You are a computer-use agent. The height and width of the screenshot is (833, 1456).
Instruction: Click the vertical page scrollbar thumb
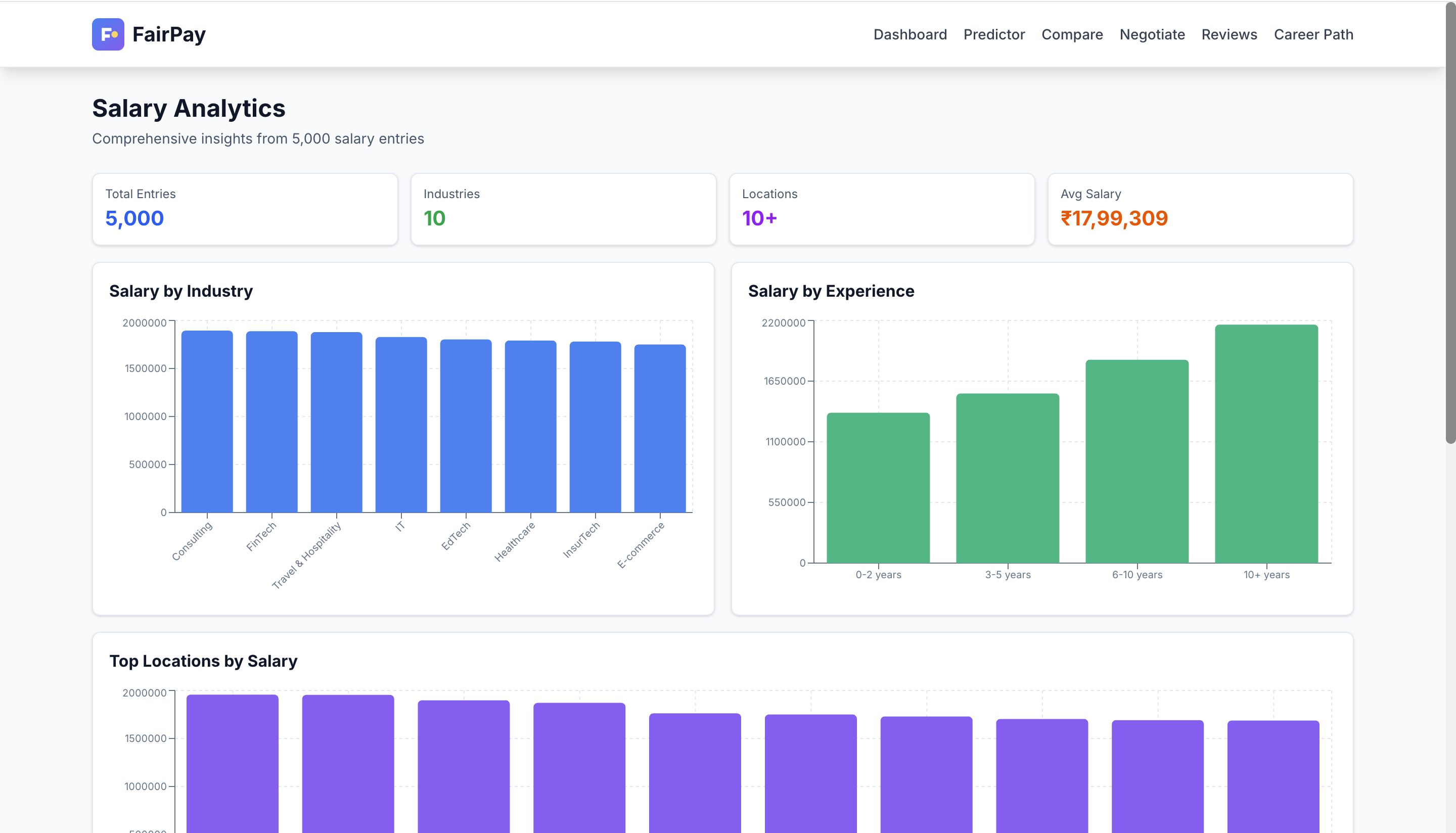click(x=1450, y=223)
